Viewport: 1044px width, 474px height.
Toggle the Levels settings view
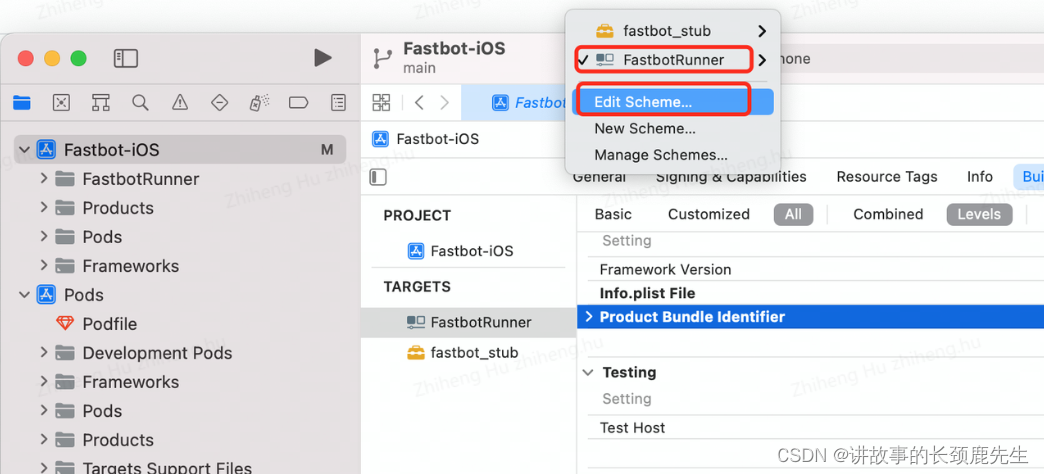tap(979, 214)
